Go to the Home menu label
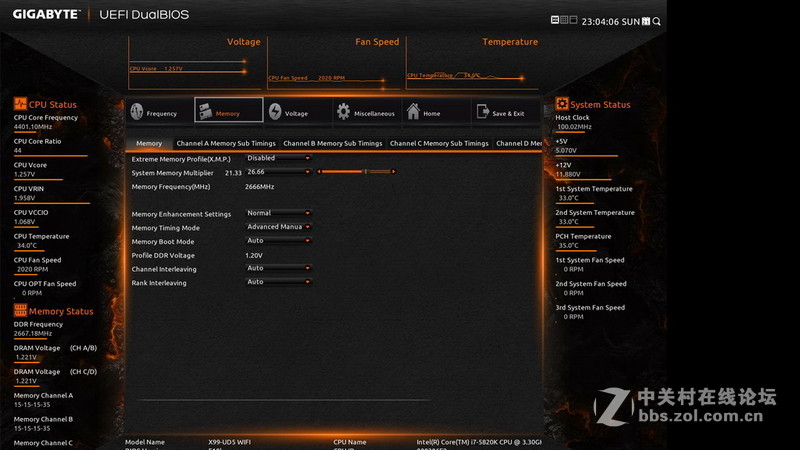800x450 pixels. tap(432, 114)
